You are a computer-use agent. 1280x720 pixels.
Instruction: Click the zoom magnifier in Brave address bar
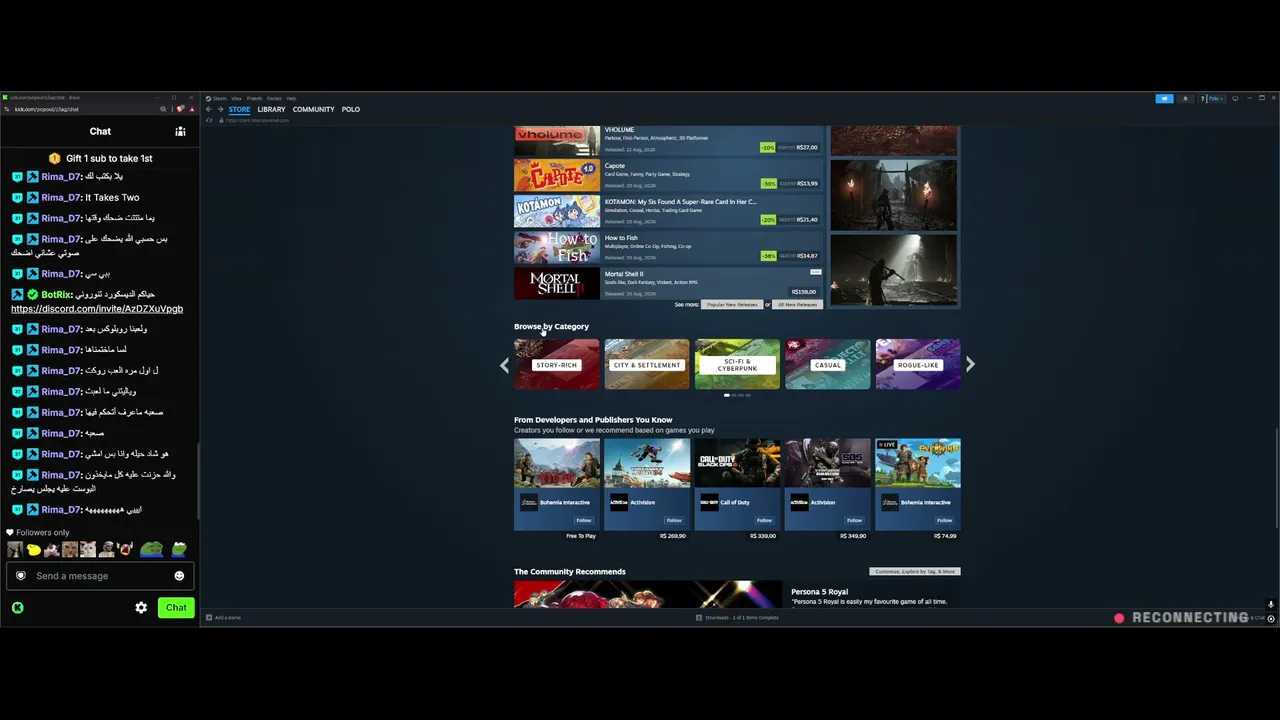pyautogui.click(x=163, y=109)
